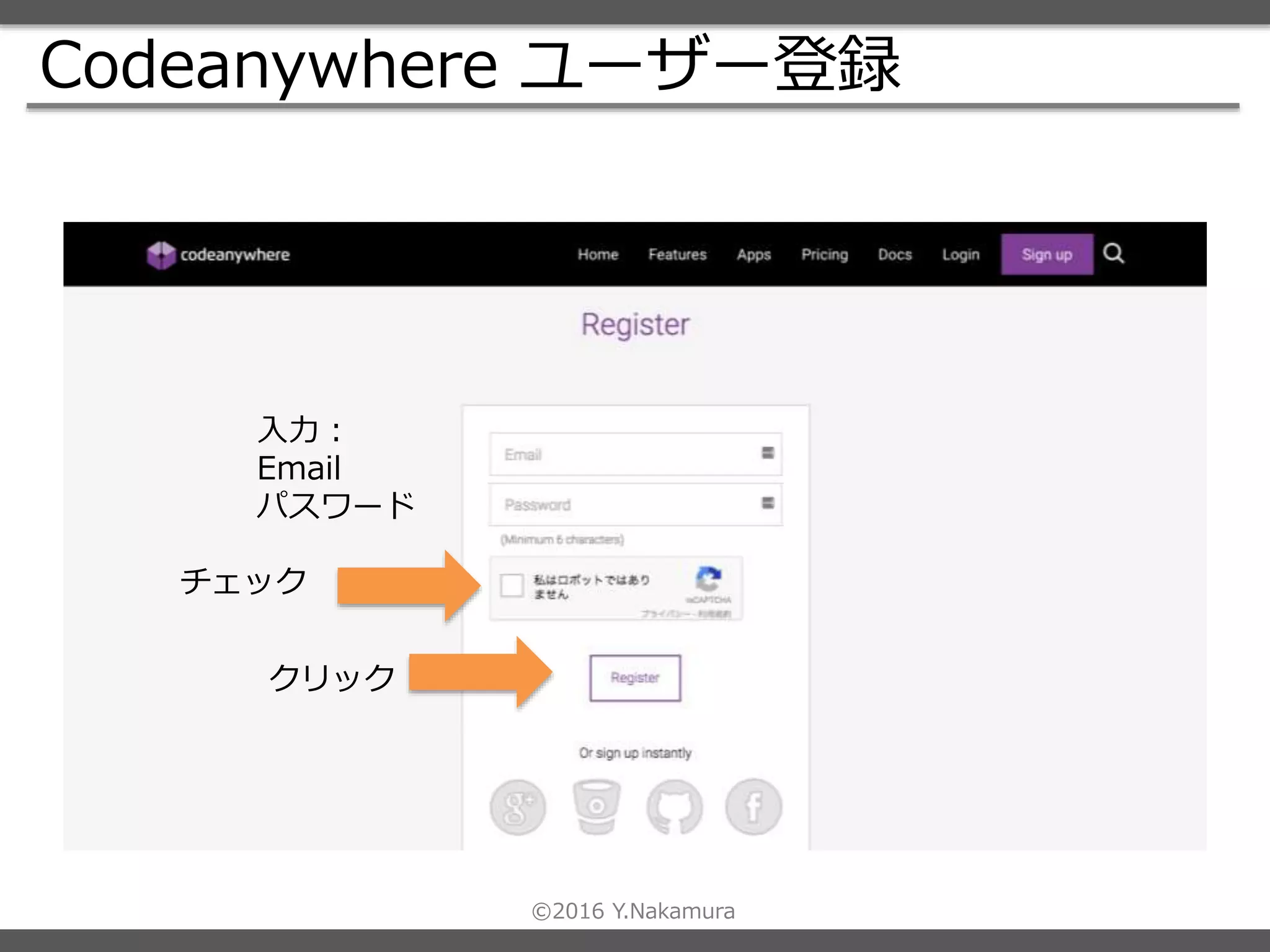Image resolution: width=1270 pixels, height=952 pixels.
Task: Sign up with GitHub icon
Action: (675, 807)
